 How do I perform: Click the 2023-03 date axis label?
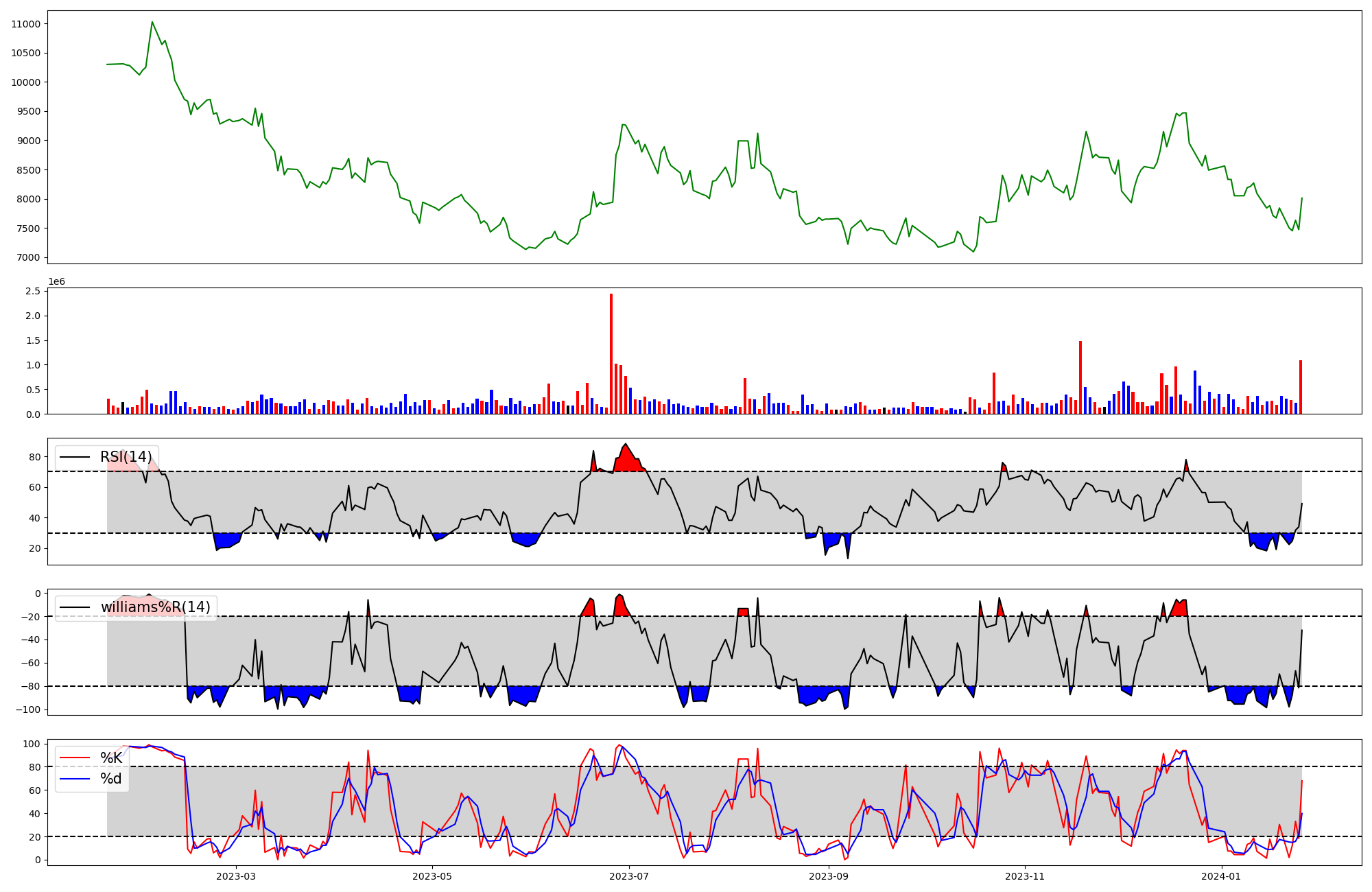235,876
